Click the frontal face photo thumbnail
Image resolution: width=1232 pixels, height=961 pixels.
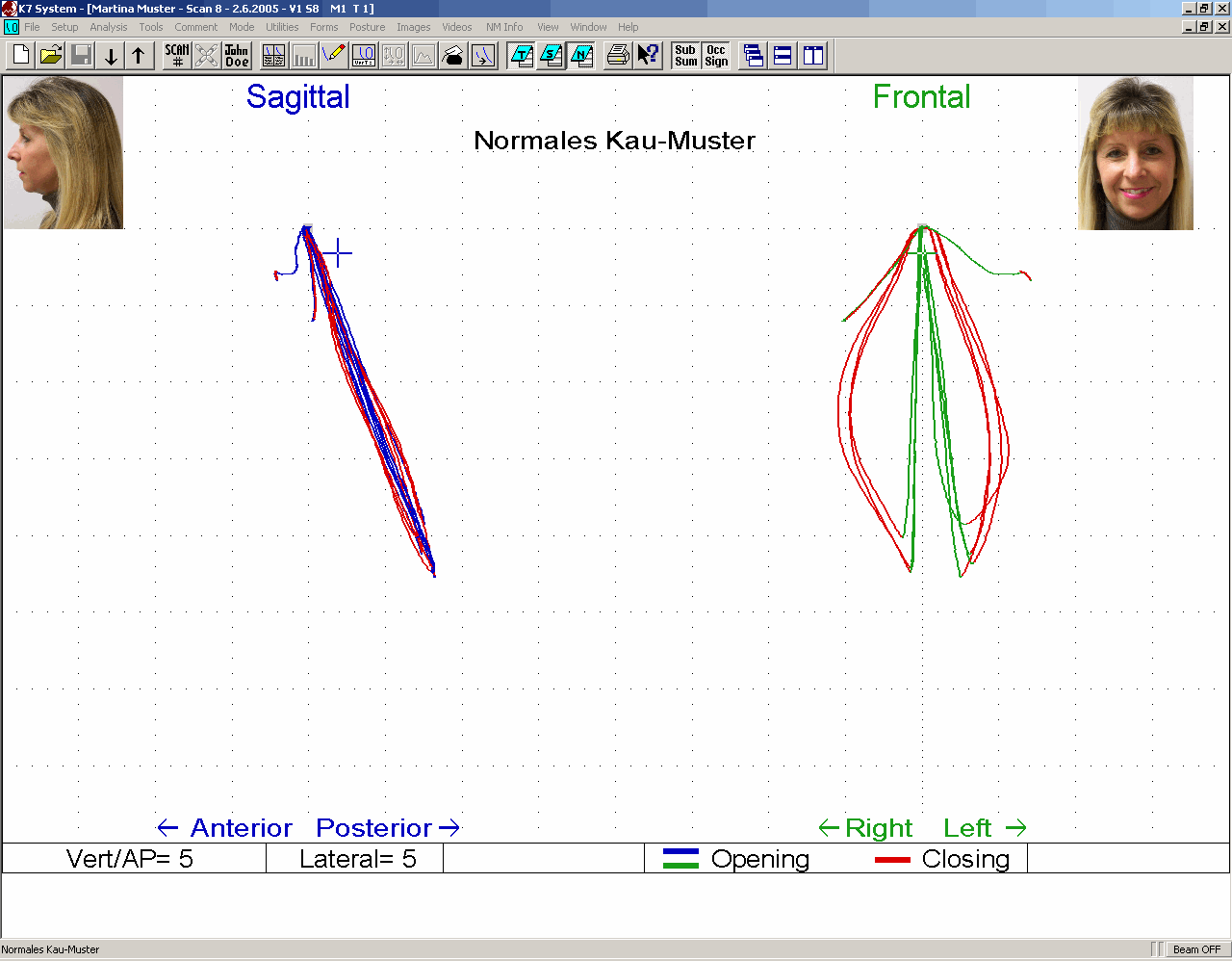point(1135,153)
